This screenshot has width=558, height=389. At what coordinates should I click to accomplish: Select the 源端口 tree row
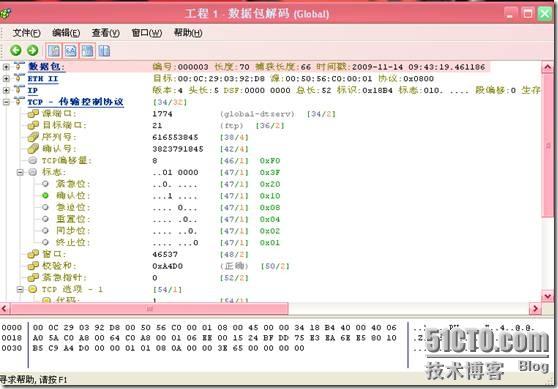[x=181, y=114]
